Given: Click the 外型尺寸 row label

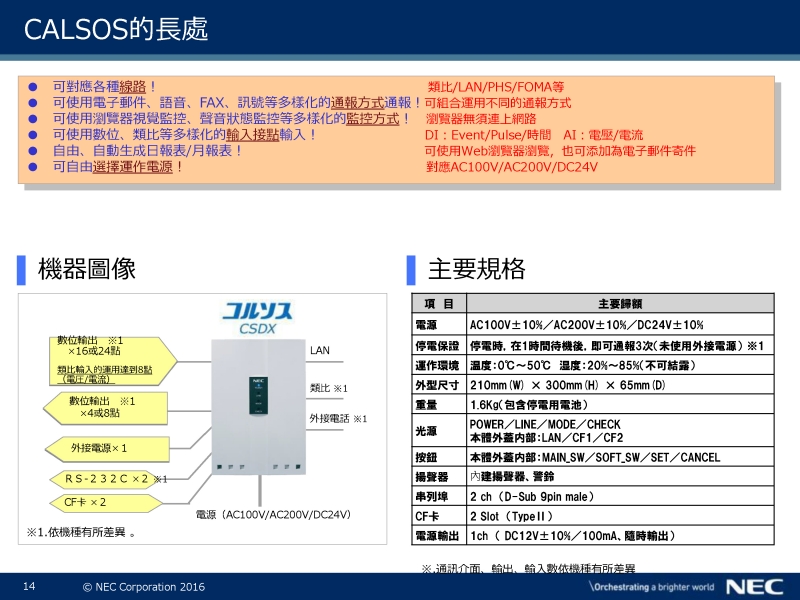Looking at the screenshot, I should [x=439, y=385].
